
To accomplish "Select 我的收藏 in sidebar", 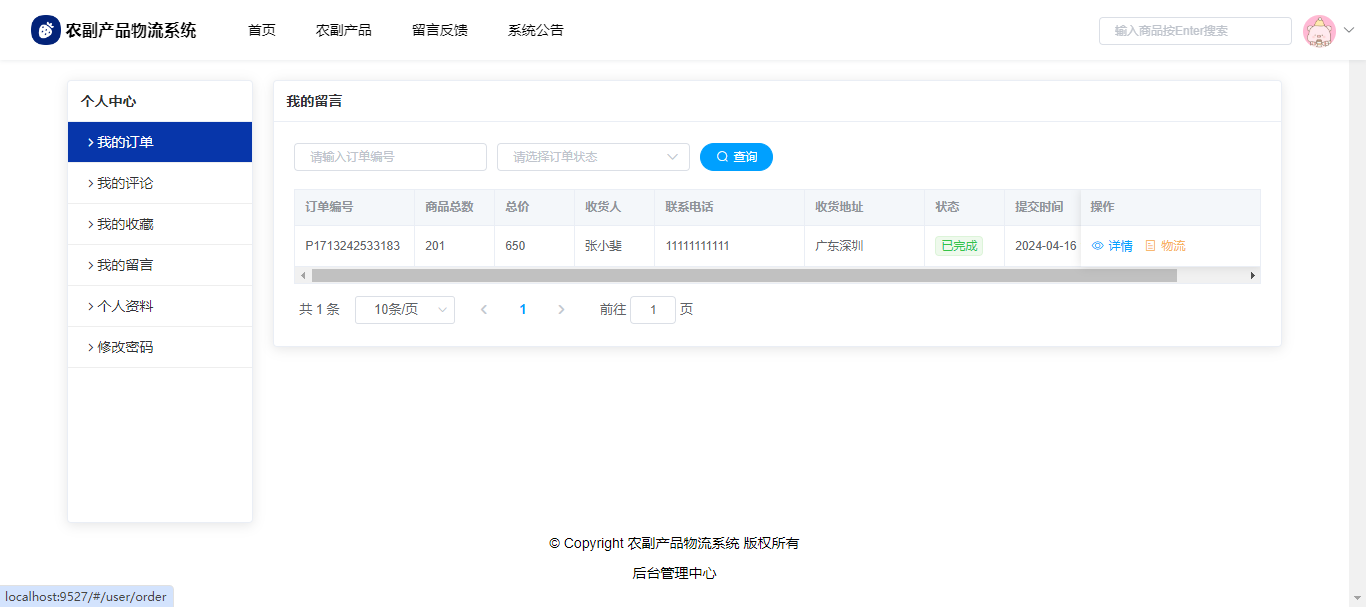I will click(x=125, y=224).
